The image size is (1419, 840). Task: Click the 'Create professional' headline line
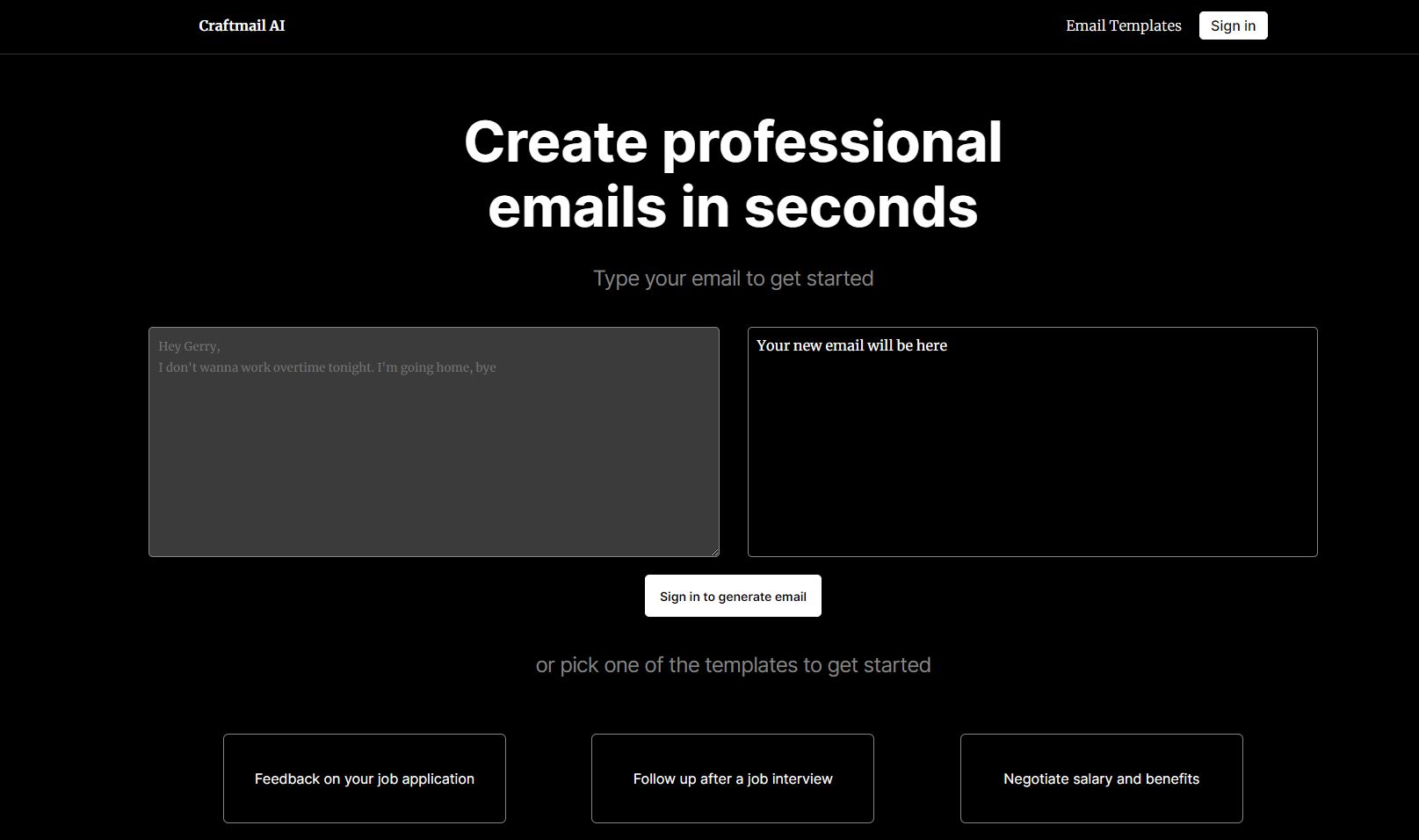click(733, 142)
